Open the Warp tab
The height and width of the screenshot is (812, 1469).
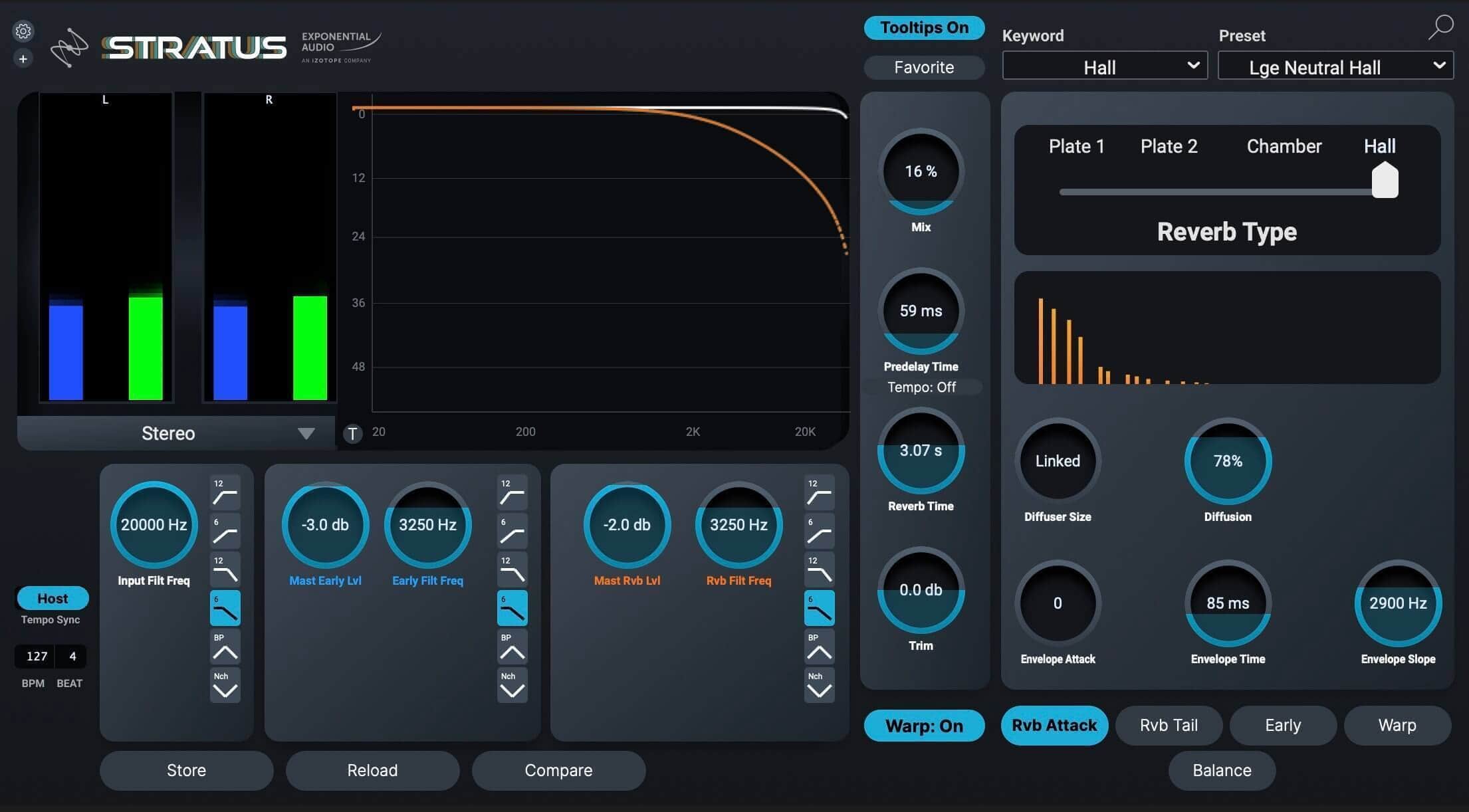[1397, 725]
